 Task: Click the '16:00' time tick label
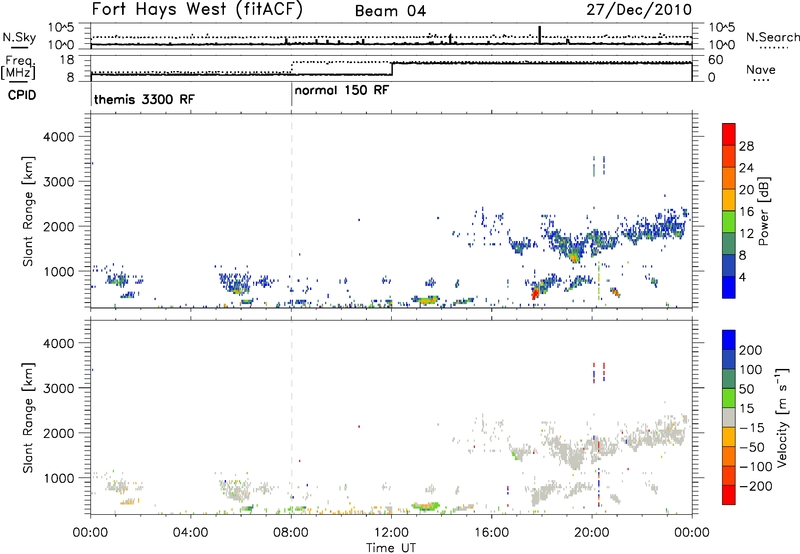click(491, 533)
